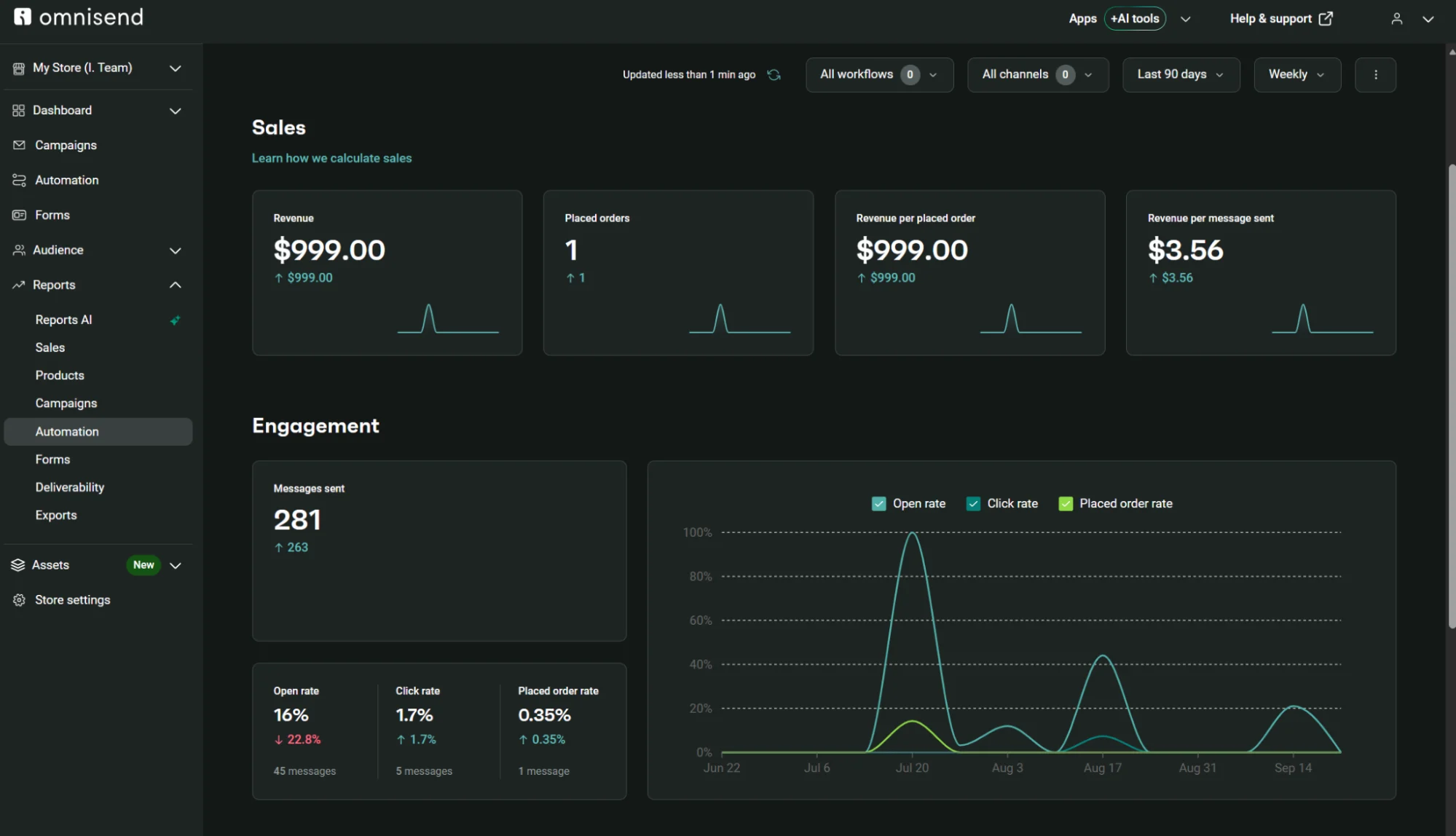Click the Reports AI sparkle icon
The width and height of the screenshot is (1456, 836).
point(175,320)
